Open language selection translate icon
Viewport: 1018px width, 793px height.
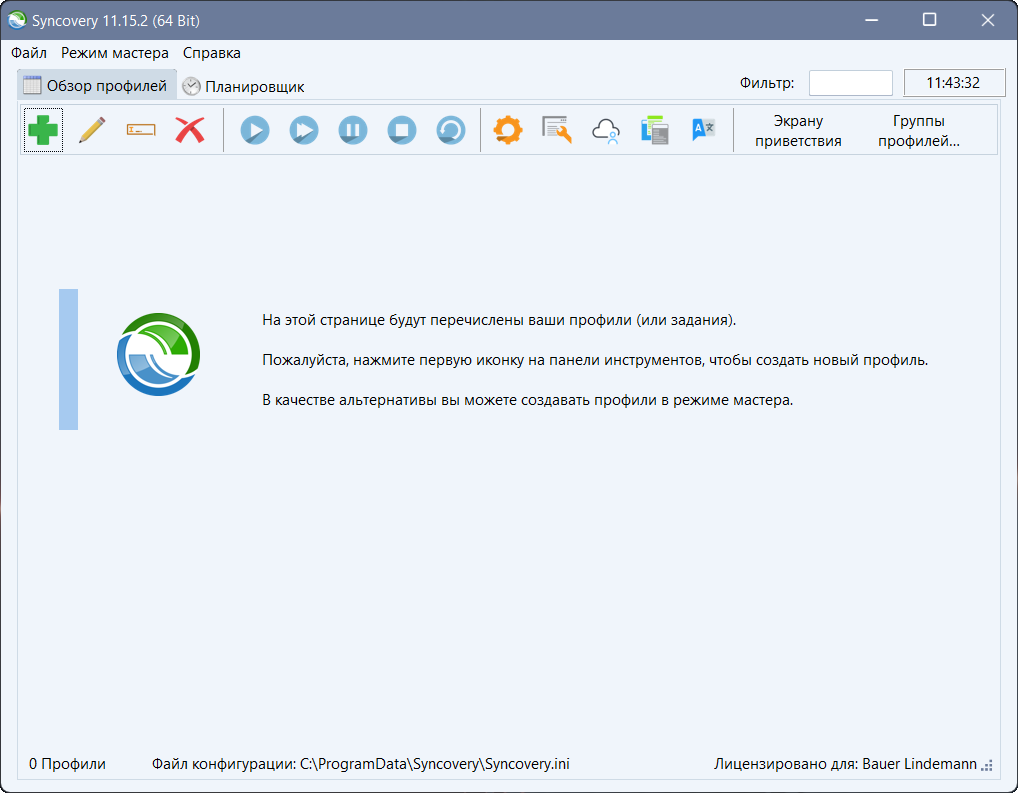[703, 130]
